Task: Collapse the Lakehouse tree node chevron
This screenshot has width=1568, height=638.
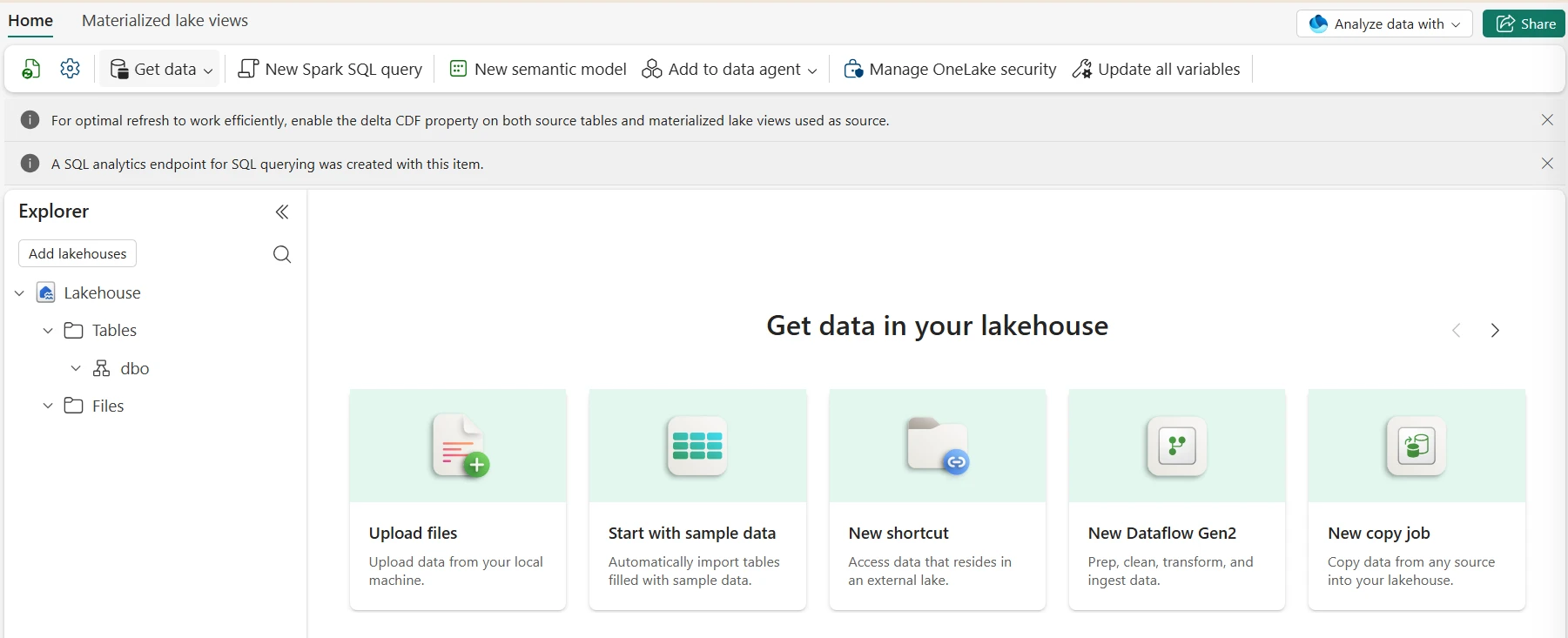Action: (x=19, y=293)
